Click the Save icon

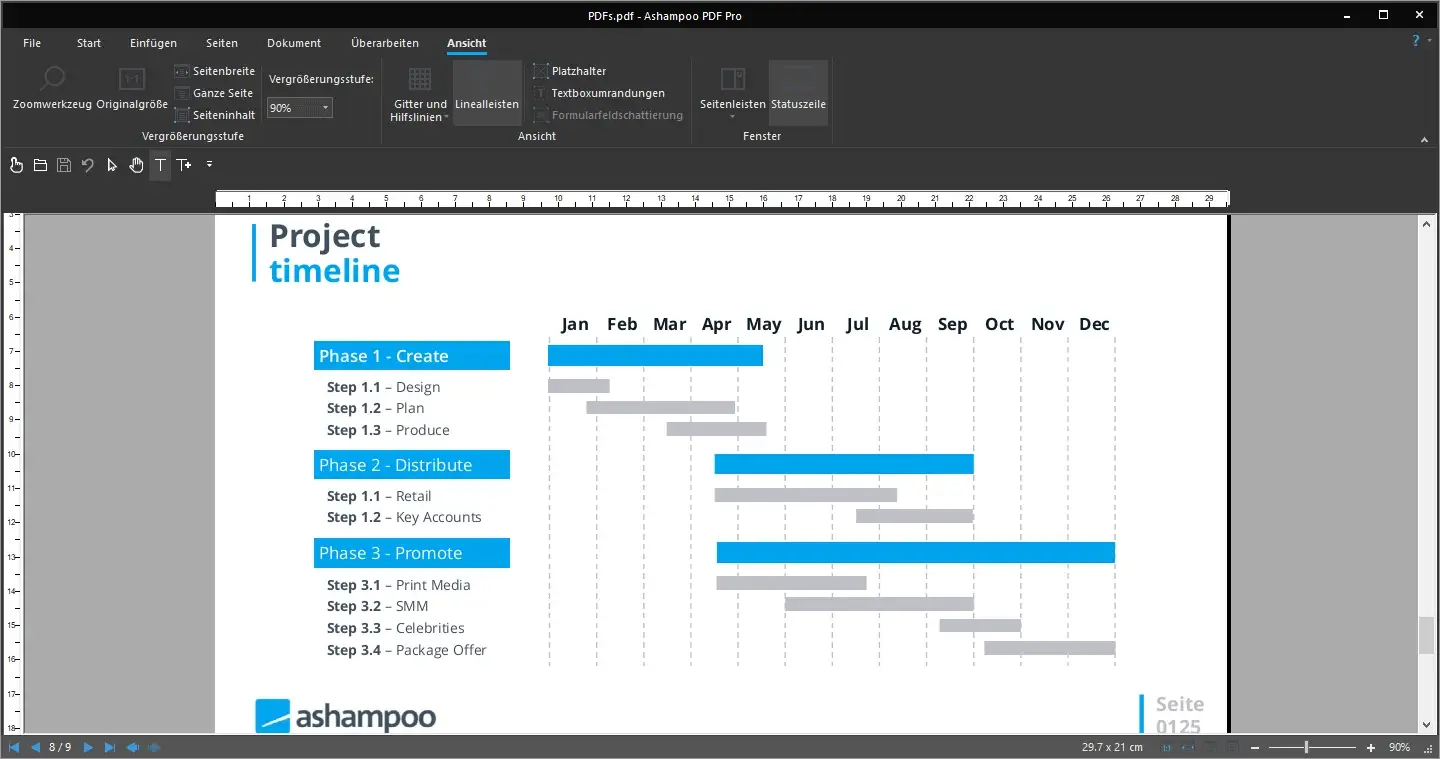point(64,165)
